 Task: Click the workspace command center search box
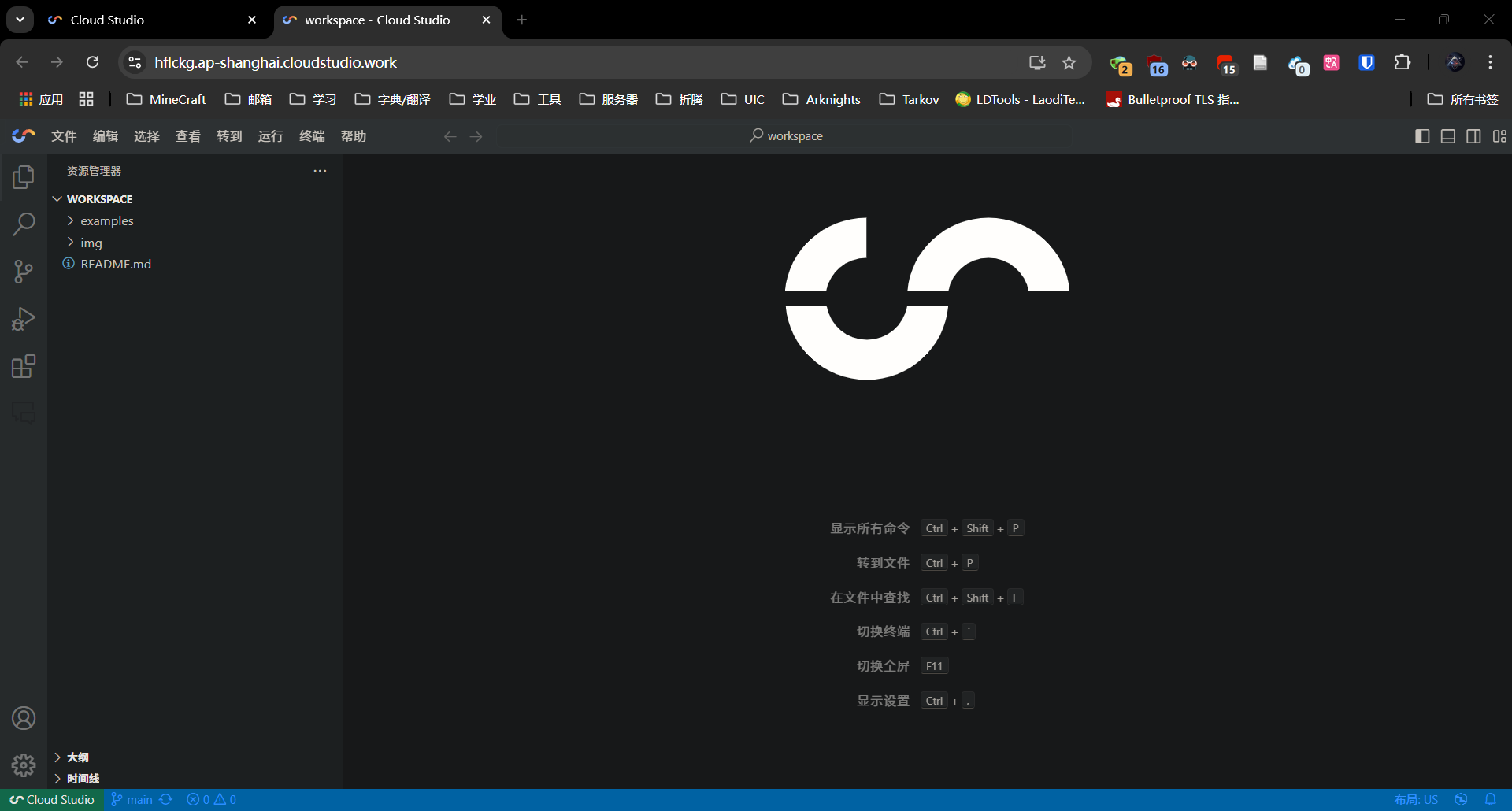click(x=786, y=136)
